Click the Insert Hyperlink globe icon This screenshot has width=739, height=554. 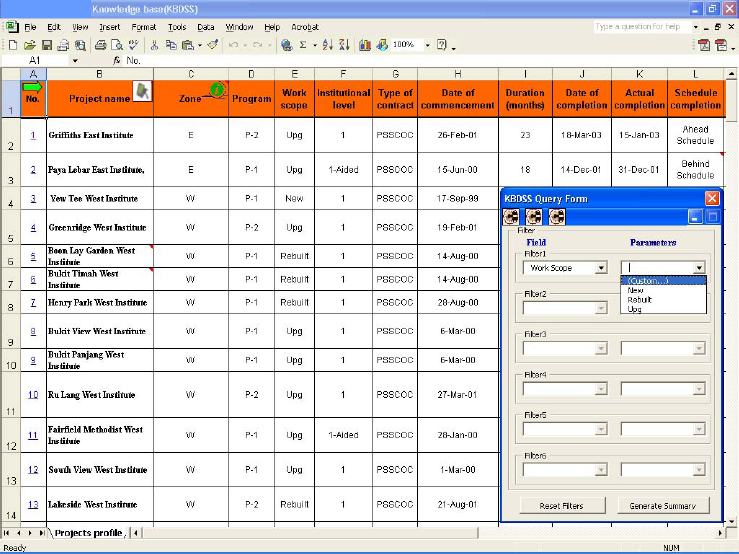286,45
